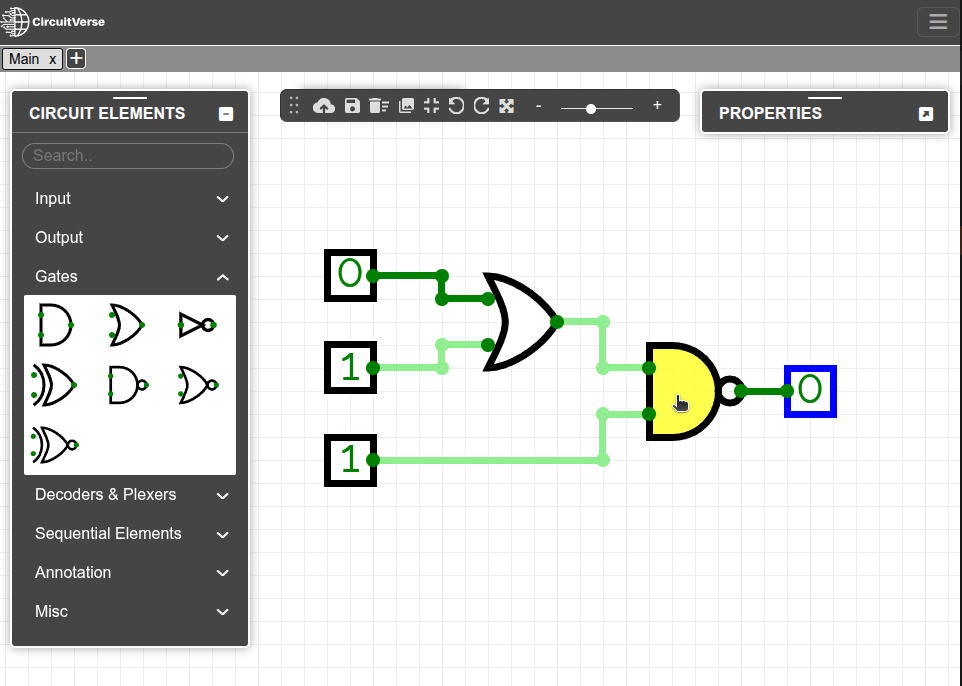Expand the Sequential Elements section
962x686 pixels.
[130, 534]
